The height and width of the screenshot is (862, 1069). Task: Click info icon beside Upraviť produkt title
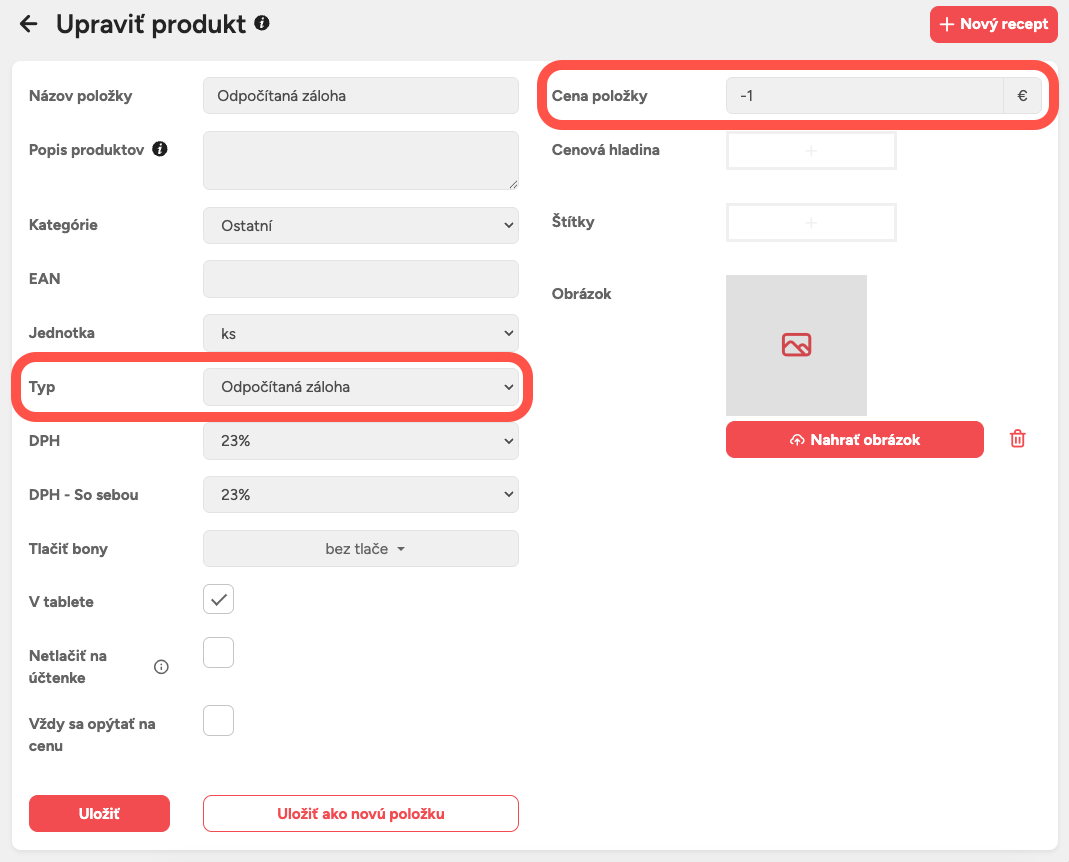coord(262,22)
